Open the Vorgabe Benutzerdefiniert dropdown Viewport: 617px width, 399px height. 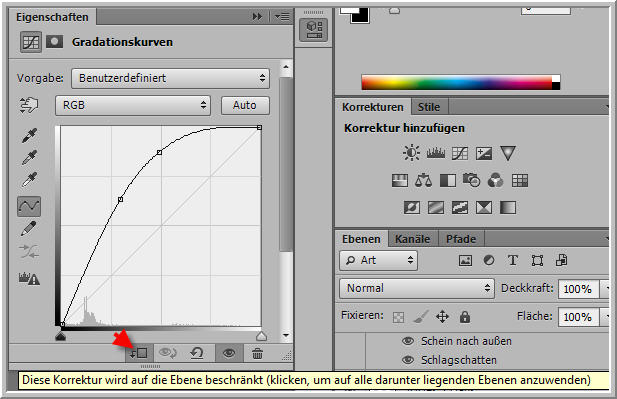tap(170, 78)
